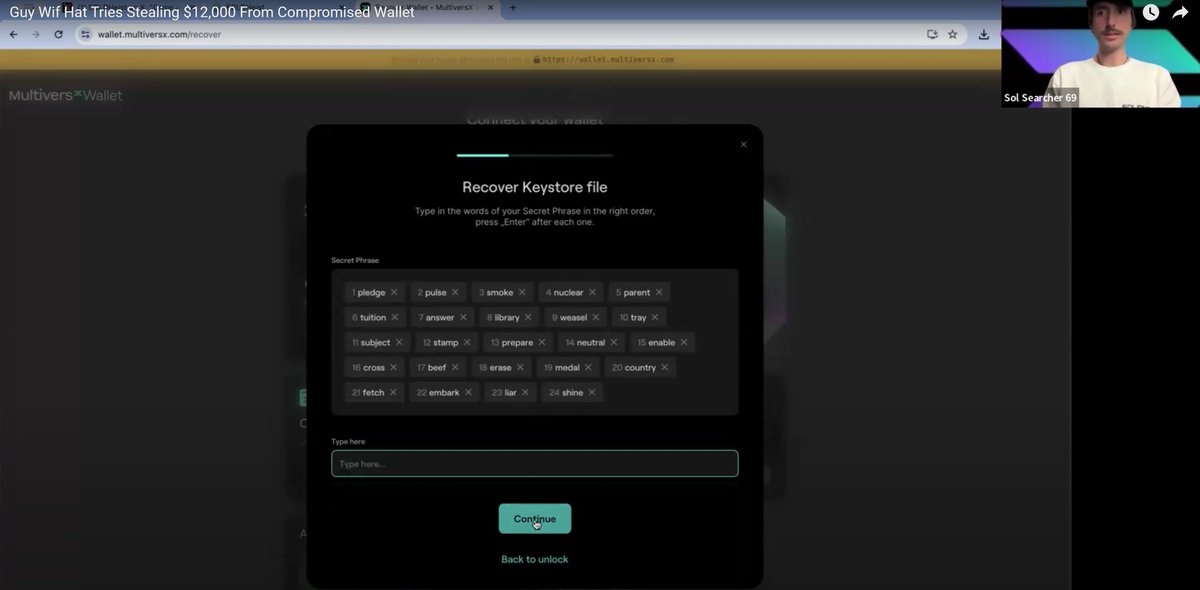This screenshot has height=590, width=1200.
Task: Remove the word nuclear from the phrase
Action: coord(592,292)
